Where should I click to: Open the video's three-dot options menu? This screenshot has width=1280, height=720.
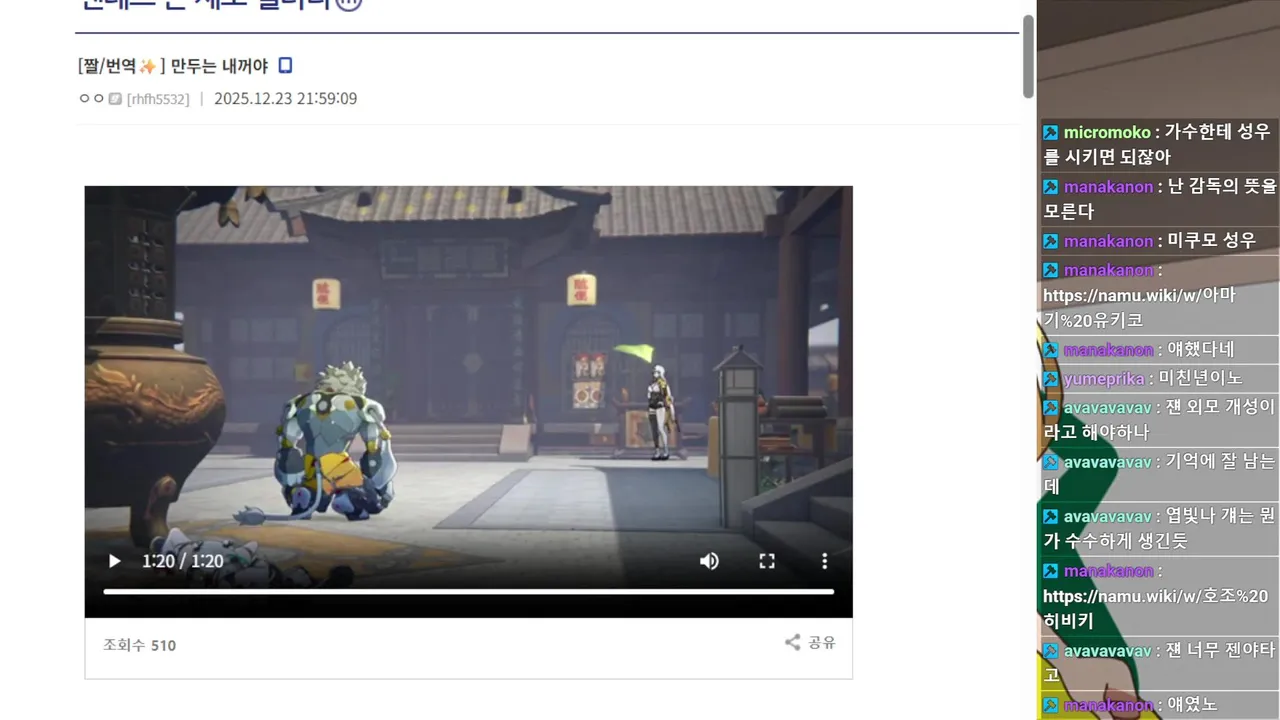(824, 561)
